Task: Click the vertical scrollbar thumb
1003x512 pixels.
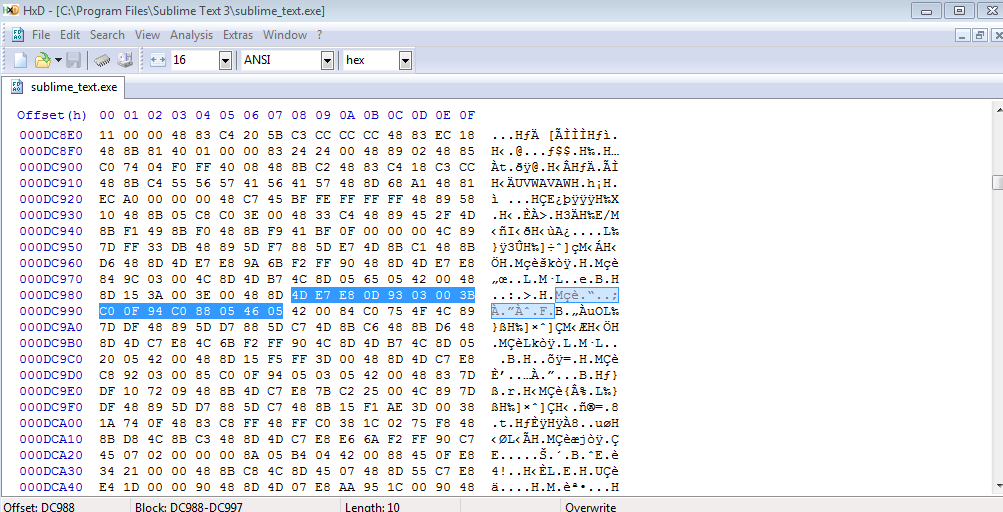Action: [x=997, y=182]
